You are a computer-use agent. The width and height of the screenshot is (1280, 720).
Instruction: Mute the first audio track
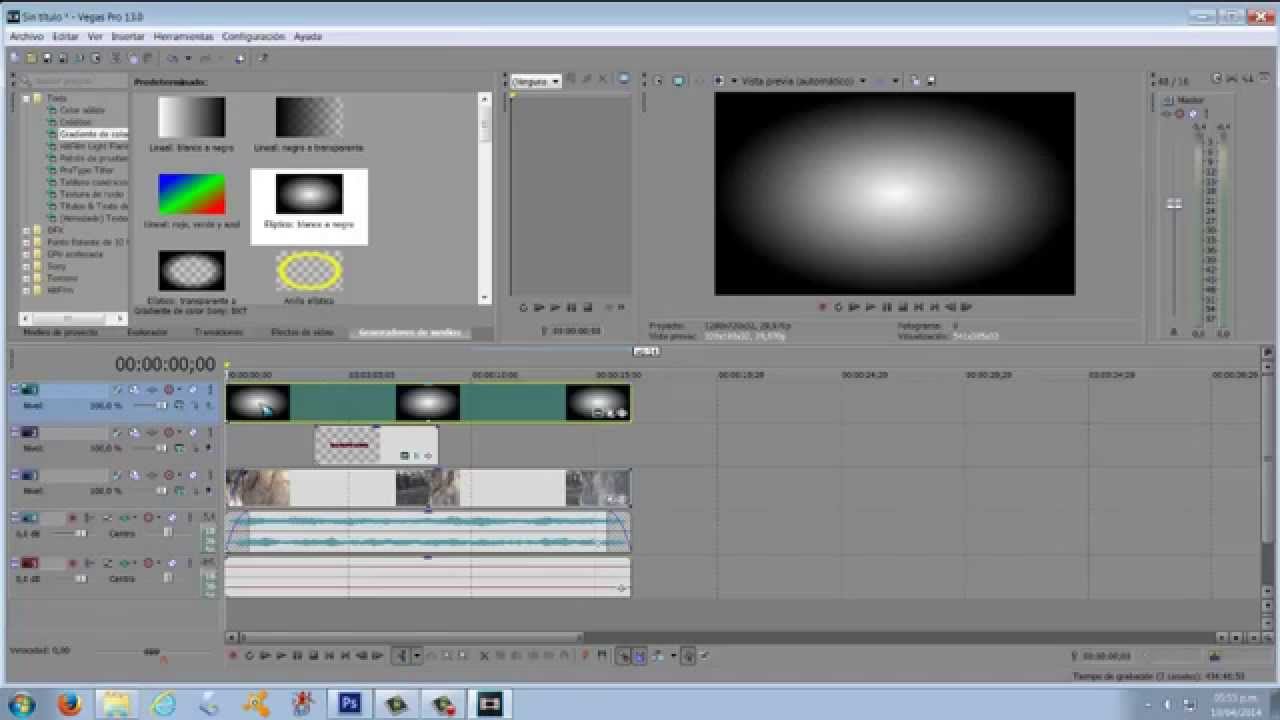(x=172, y=518)
